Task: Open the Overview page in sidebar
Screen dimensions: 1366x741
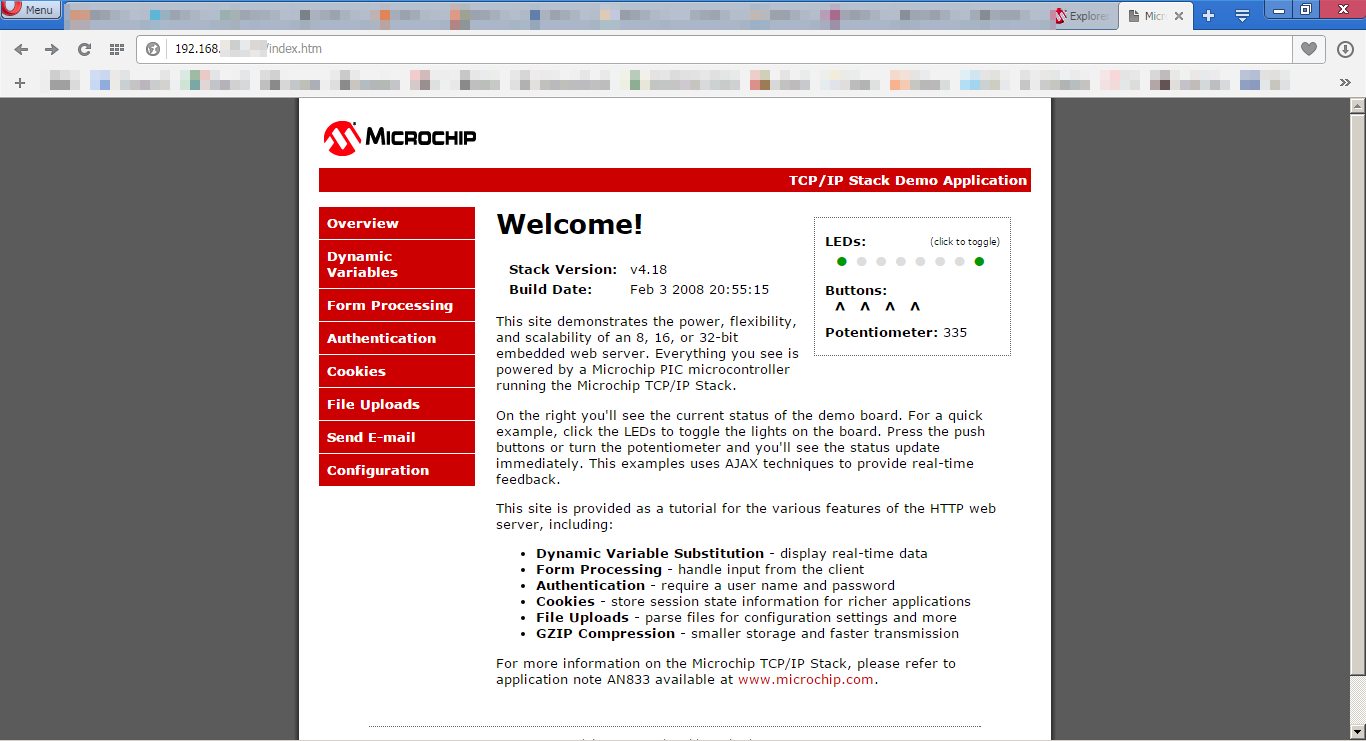Action: (397, 223)
